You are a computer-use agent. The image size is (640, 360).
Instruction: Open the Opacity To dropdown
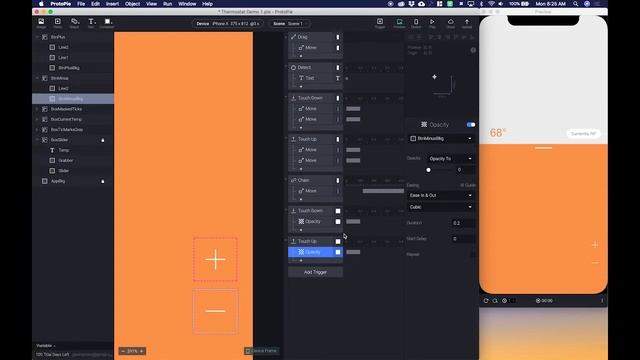coord(451,158)
